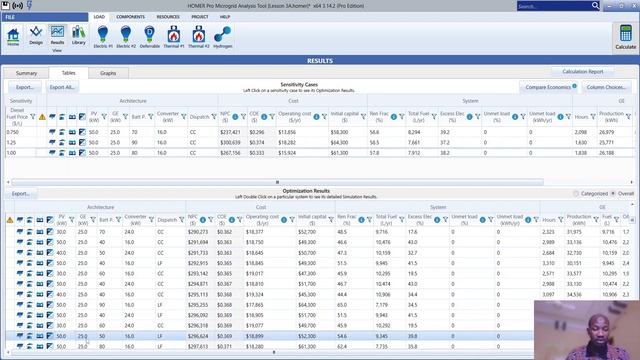
Task: Select sensitivity case with fuel price 0.750
Action: [320, 132]
